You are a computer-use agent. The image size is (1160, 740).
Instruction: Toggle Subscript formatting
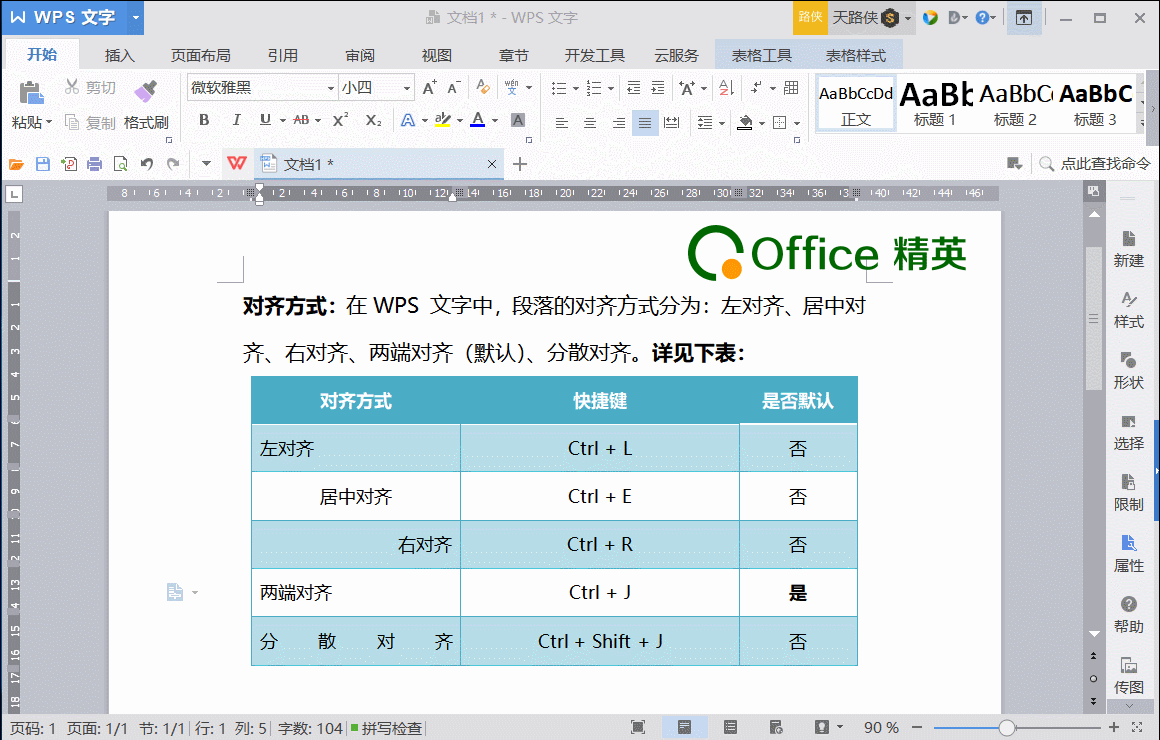(374, 120)
